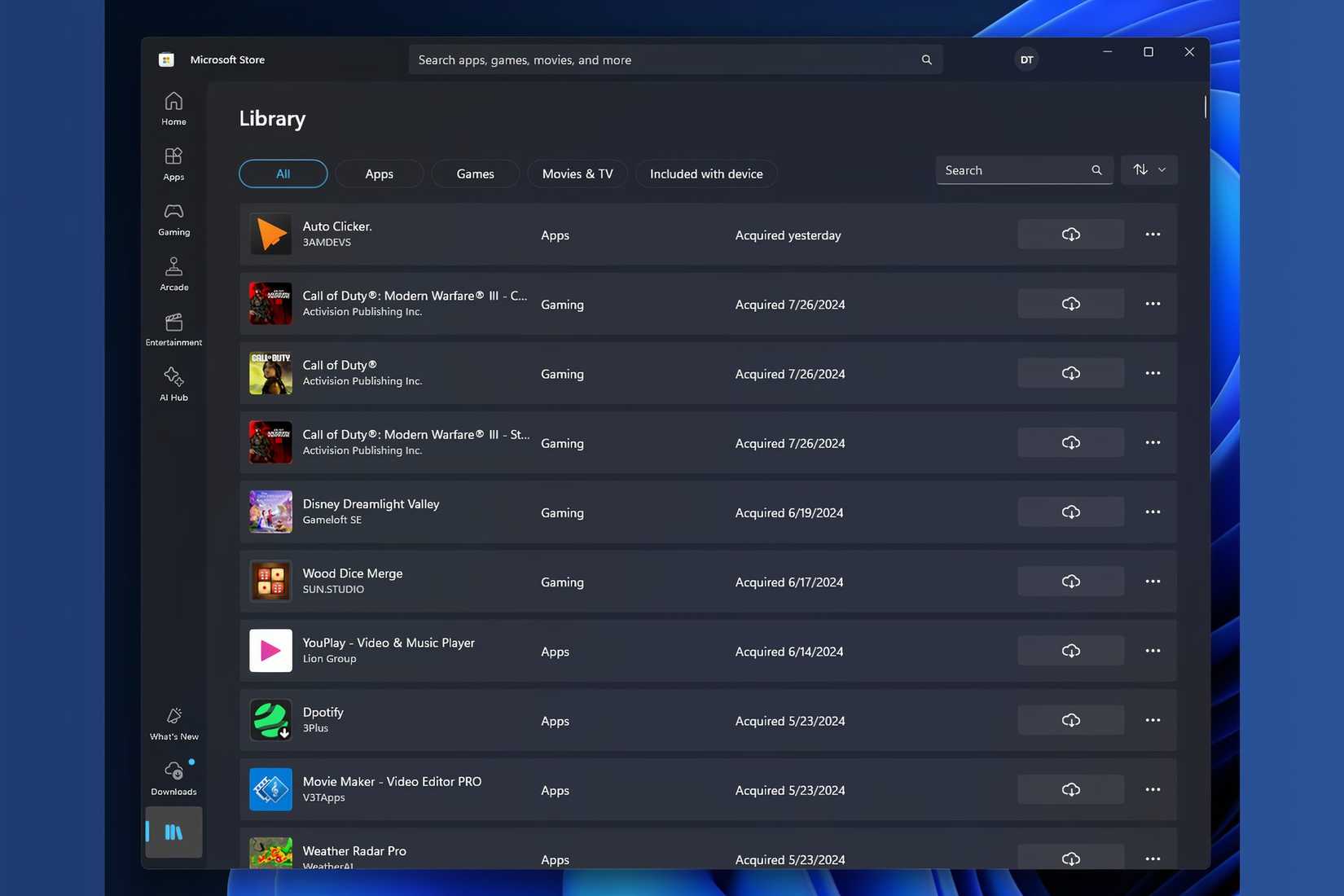Filter library by Games tab

475,174
